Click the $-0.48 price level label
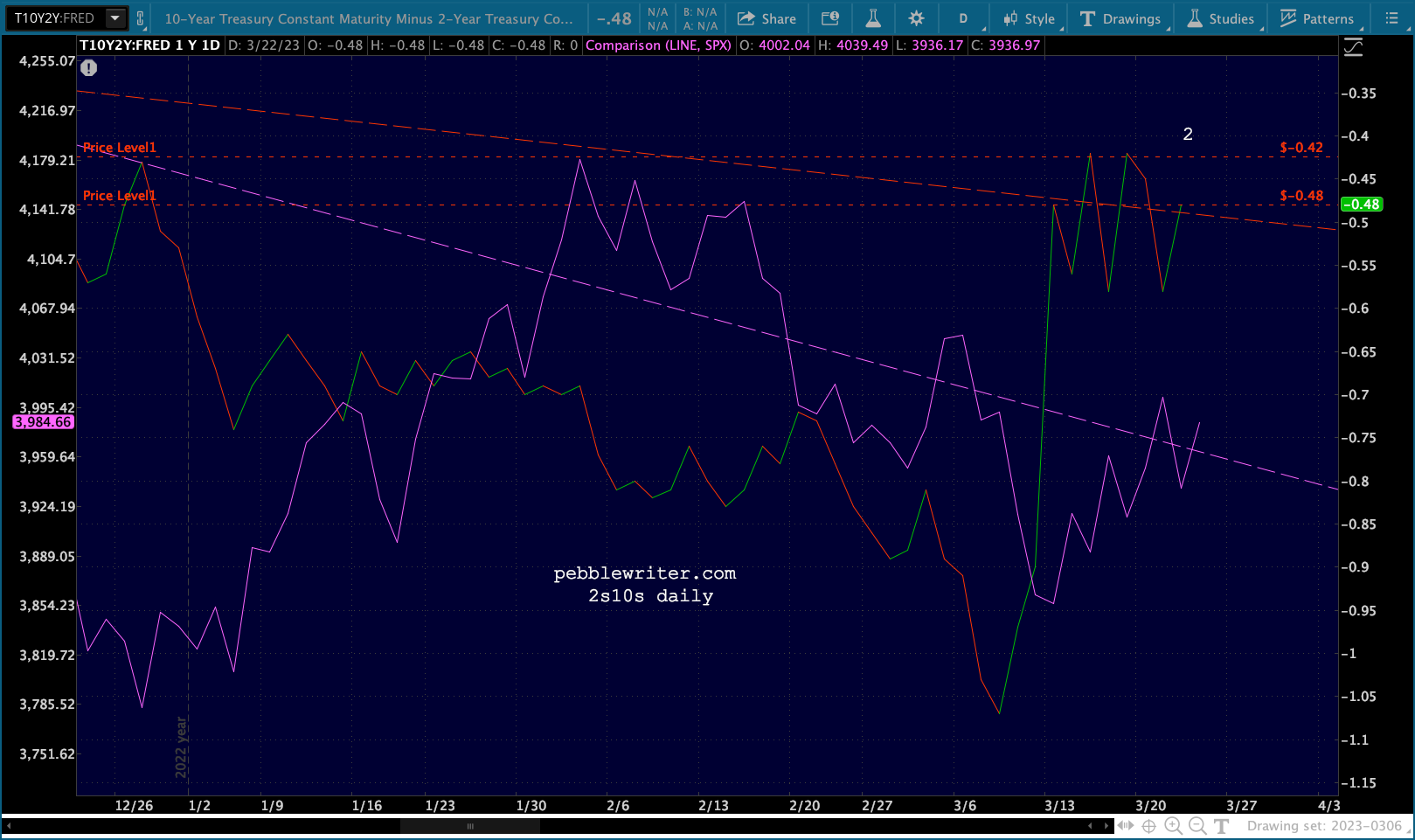Screen dimensions: 1415x840 point(1301,196)
